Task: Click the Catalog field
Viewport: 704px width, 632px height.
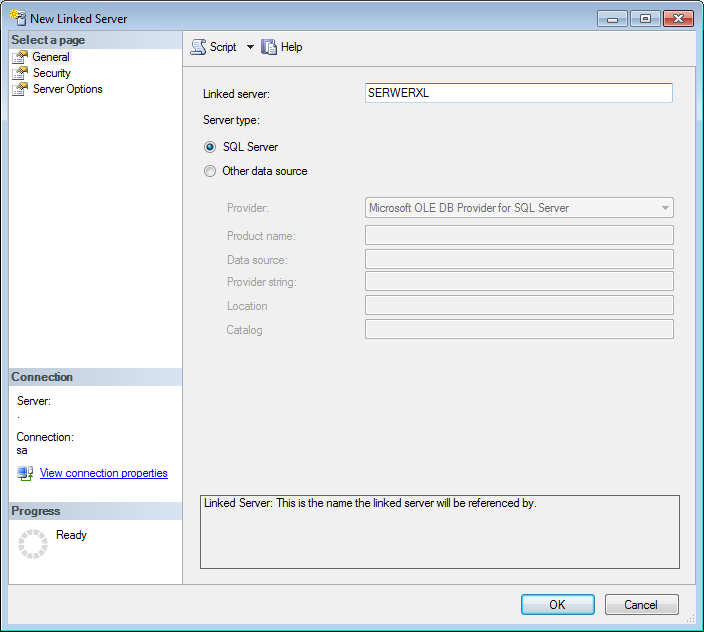Action: pyautogui.click(x=519, y=329)
